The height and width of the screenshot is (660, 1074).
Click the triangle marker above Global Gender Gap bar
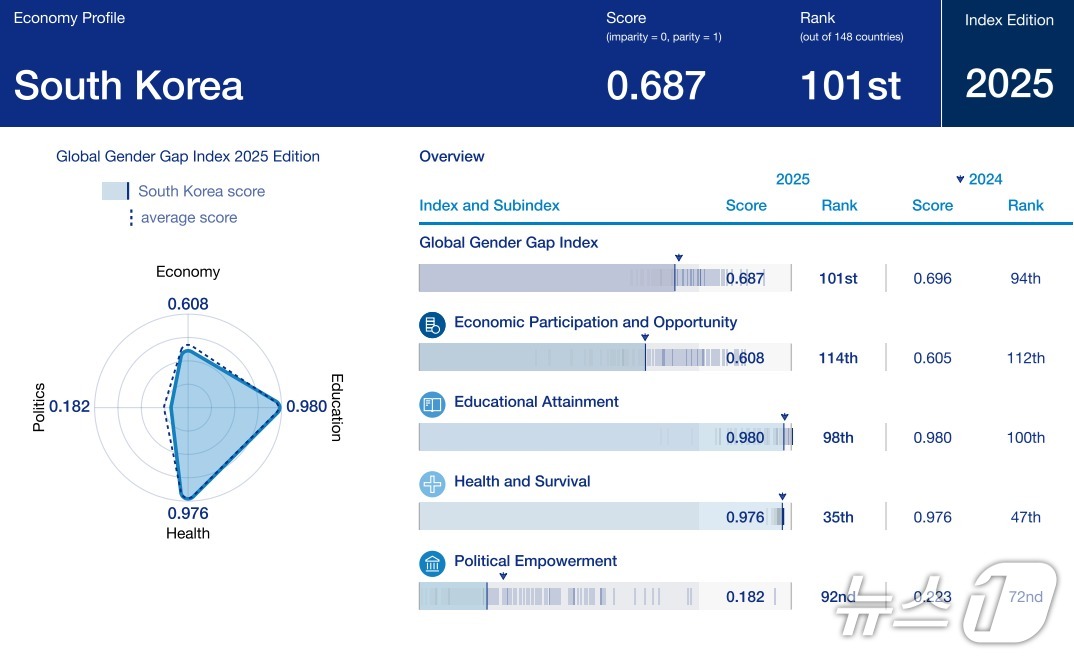pos(678,257)
